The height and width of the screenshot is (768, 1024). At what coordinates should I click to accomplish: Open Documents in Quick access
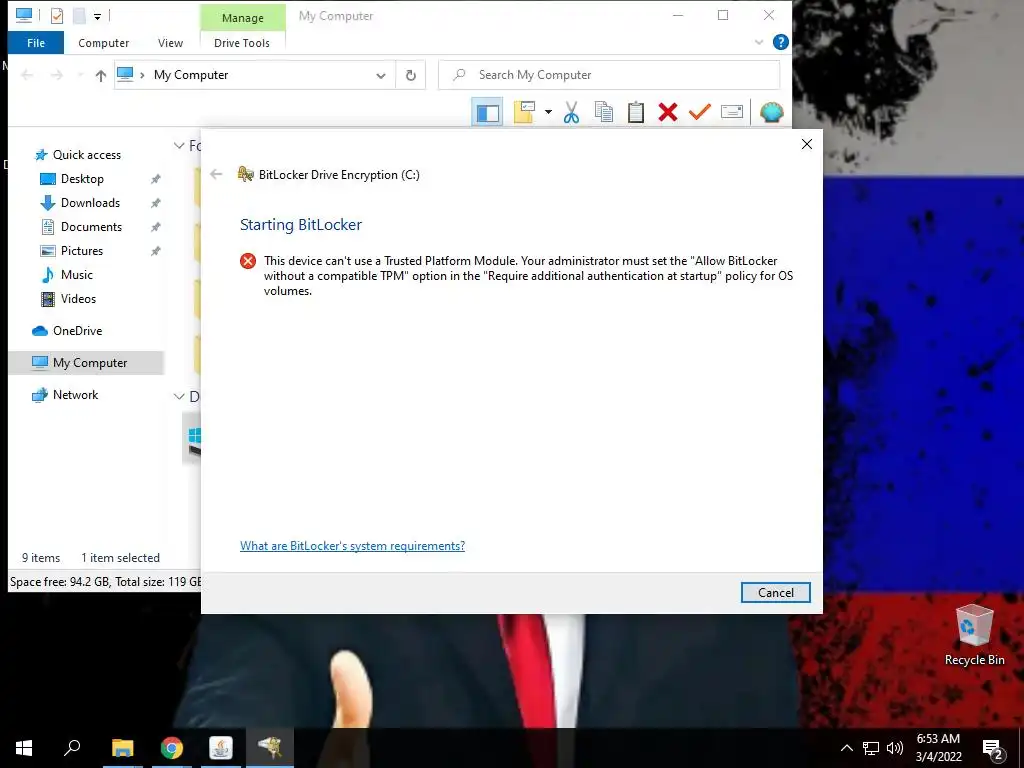pos(91,227)
